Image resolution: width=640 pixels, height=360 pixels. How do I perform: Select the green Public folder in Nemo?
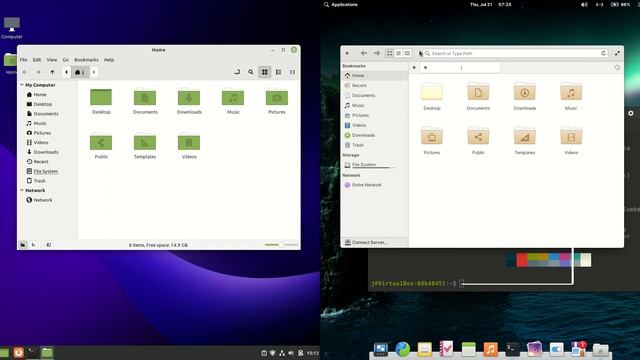coord(101,146)
